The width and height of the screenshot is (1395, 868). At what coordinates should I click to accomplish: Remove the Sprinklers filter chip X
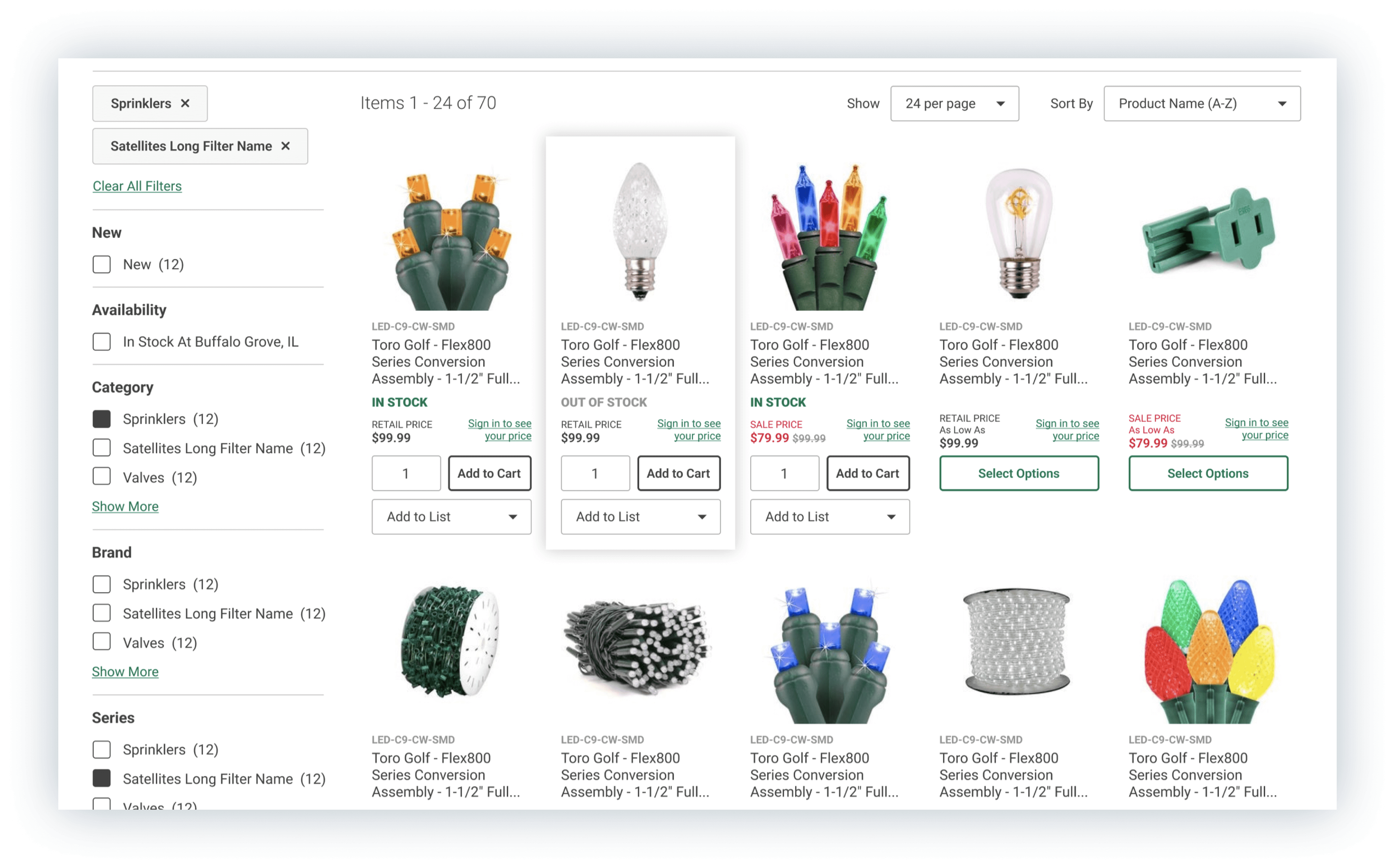[185, 103]
